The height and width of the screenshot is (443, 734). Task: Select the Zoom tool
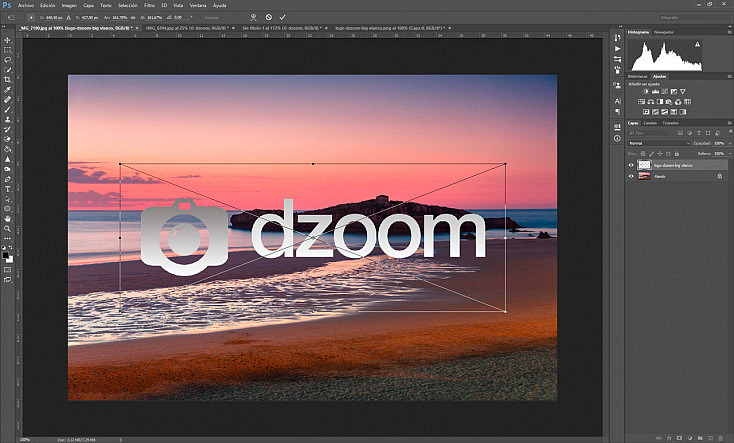(7, 229)
